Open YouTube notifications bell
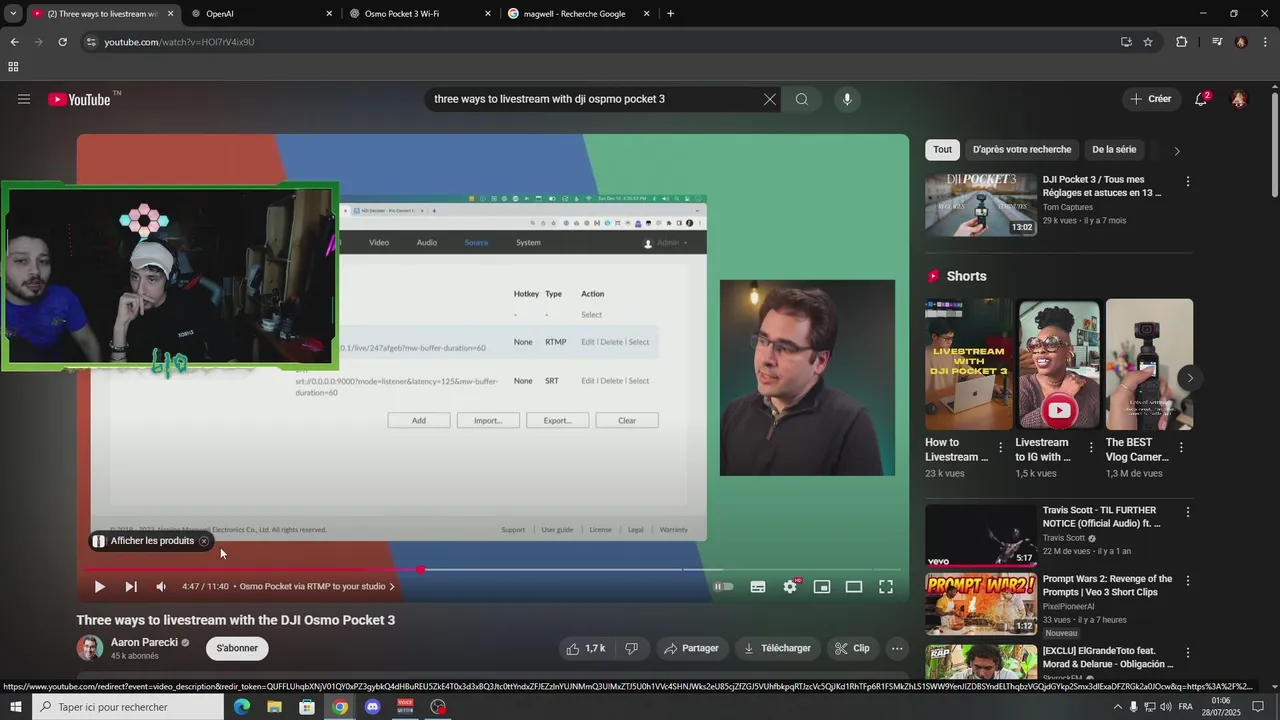 click(x=1201, y=99)
